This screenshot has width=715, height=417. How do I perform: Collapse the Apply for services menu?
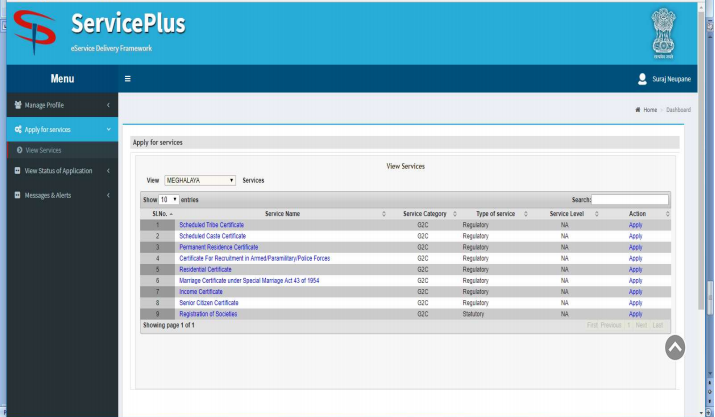click(107, 129)
